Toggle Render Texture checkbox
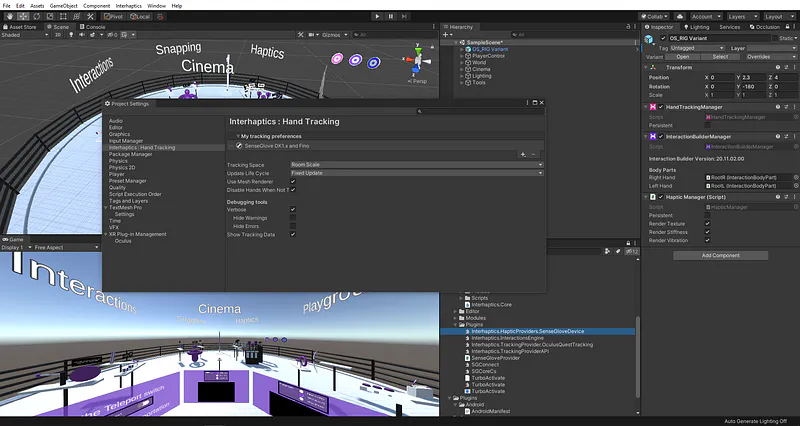This screenshot has height=426, width=800. [708, 223]
